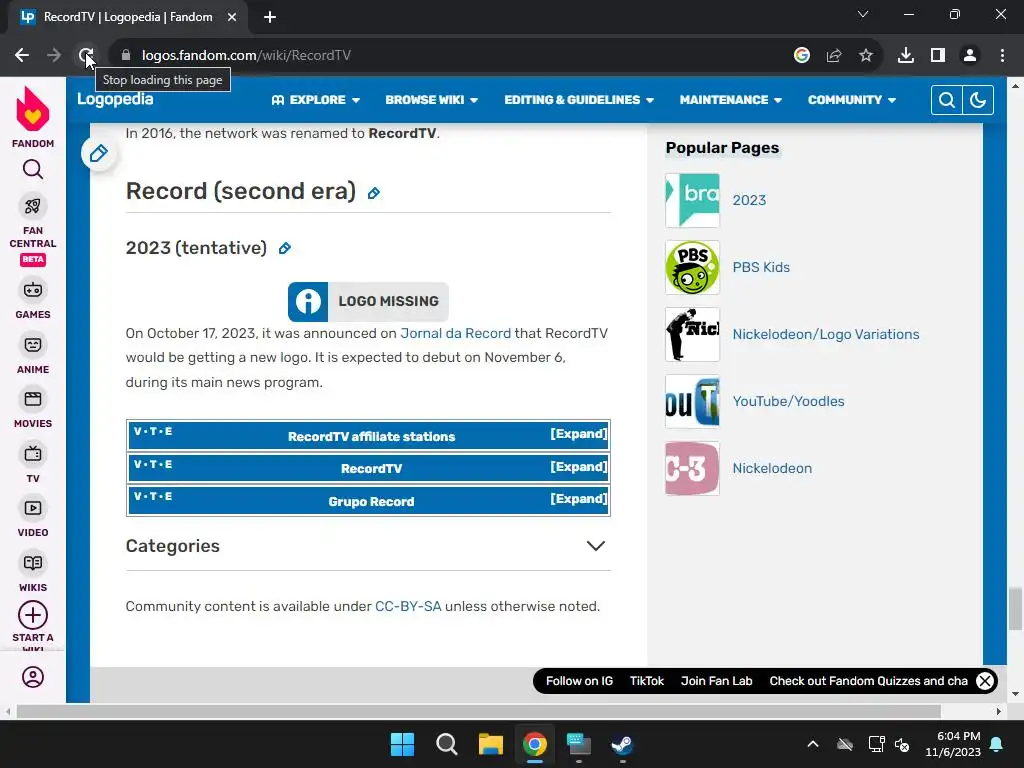Open the Community dropdown
This screenshot has height=768, width=1024.
(852, 100)
